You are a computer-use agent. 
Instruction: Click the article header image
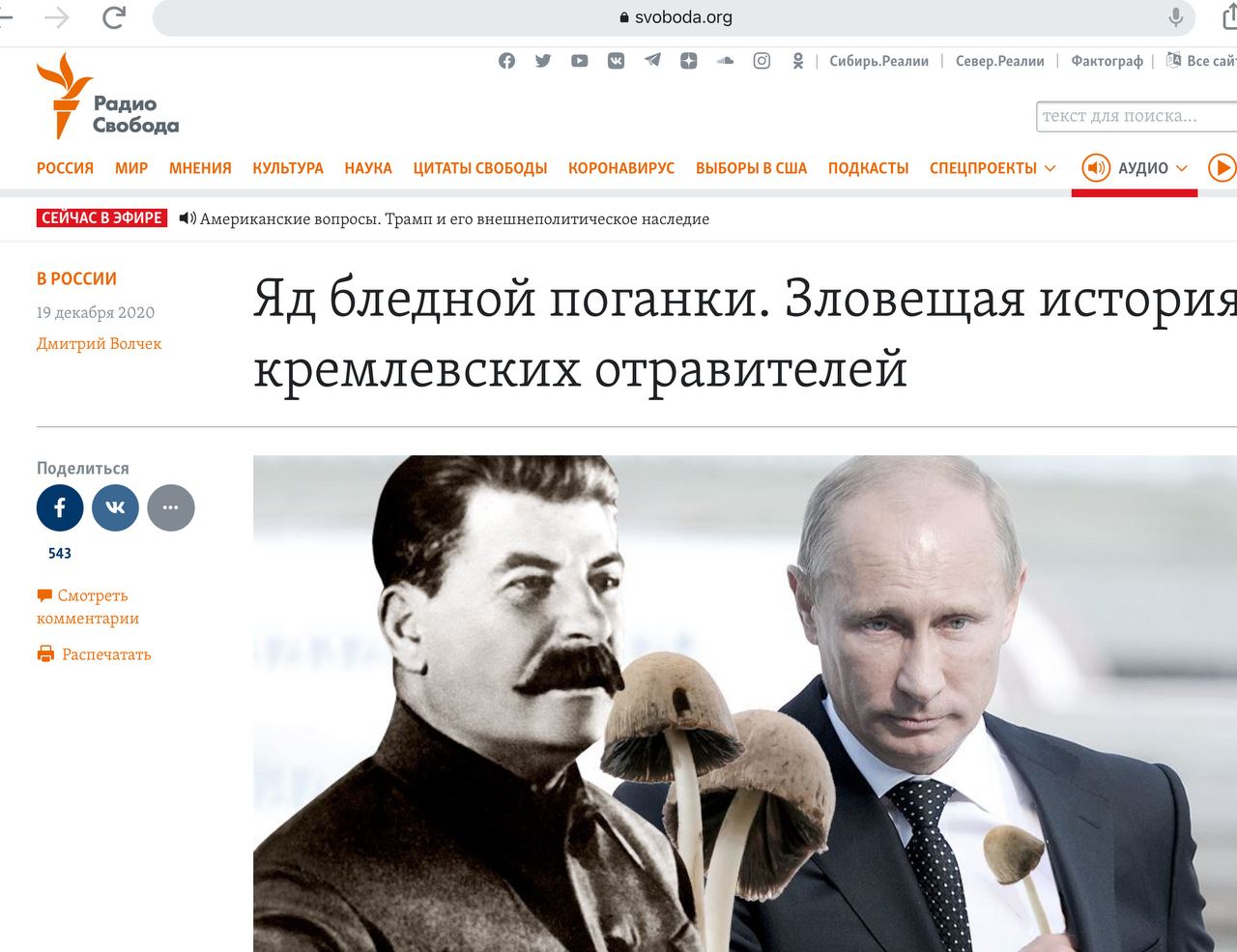tap(745, 704)
